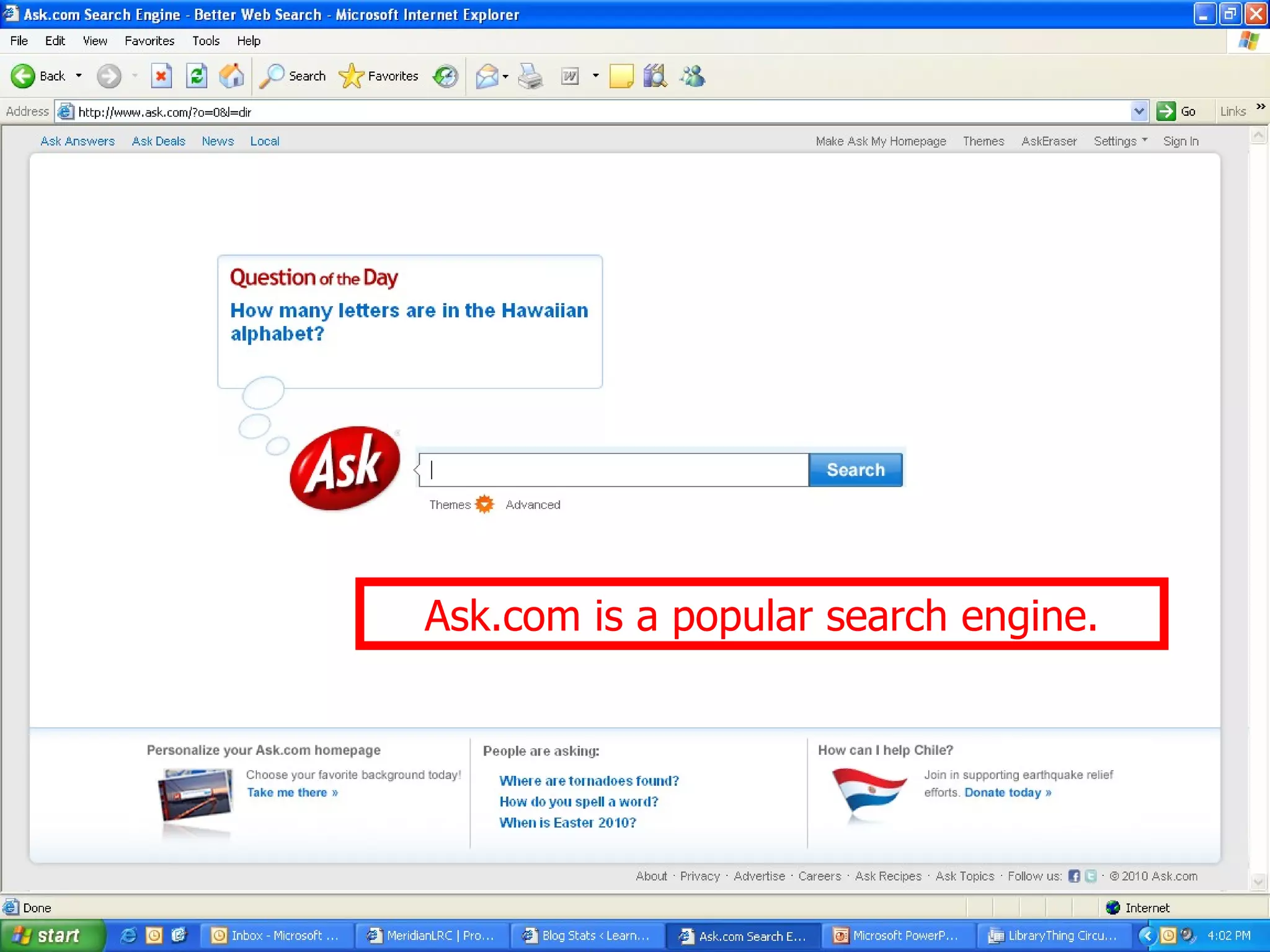Open the Hawaiian alphabet question link

pyautogui.click(x=409, y=322)
